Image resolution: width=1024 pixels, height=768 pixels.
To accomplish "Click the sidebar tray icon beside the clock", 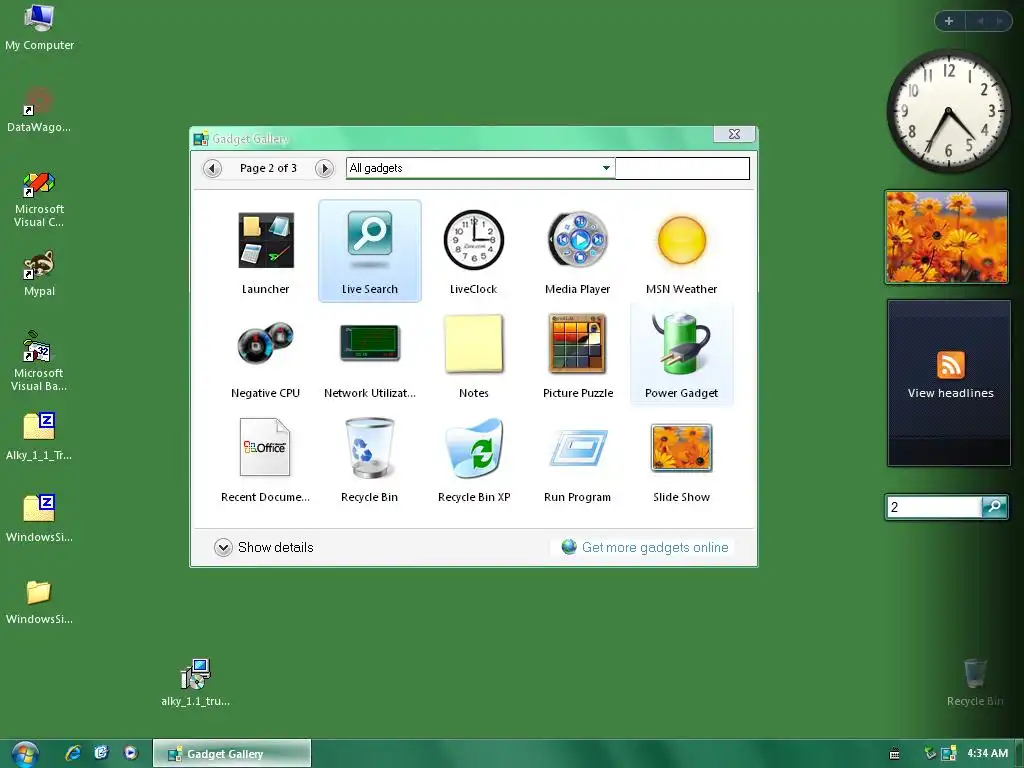I will click(949, 753).
